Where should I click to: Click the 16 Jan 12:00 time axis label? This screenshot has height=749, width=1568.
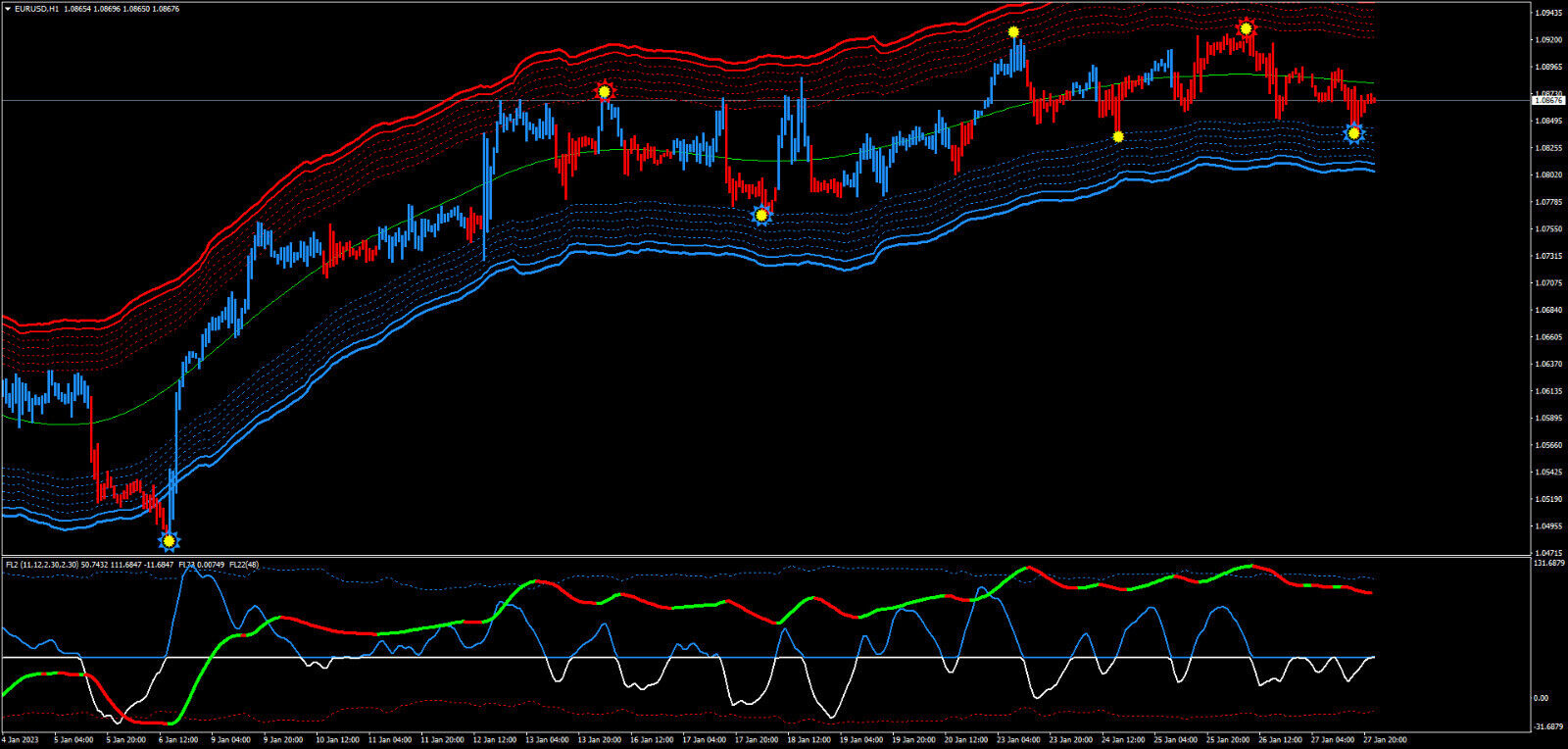coord(651,740)
